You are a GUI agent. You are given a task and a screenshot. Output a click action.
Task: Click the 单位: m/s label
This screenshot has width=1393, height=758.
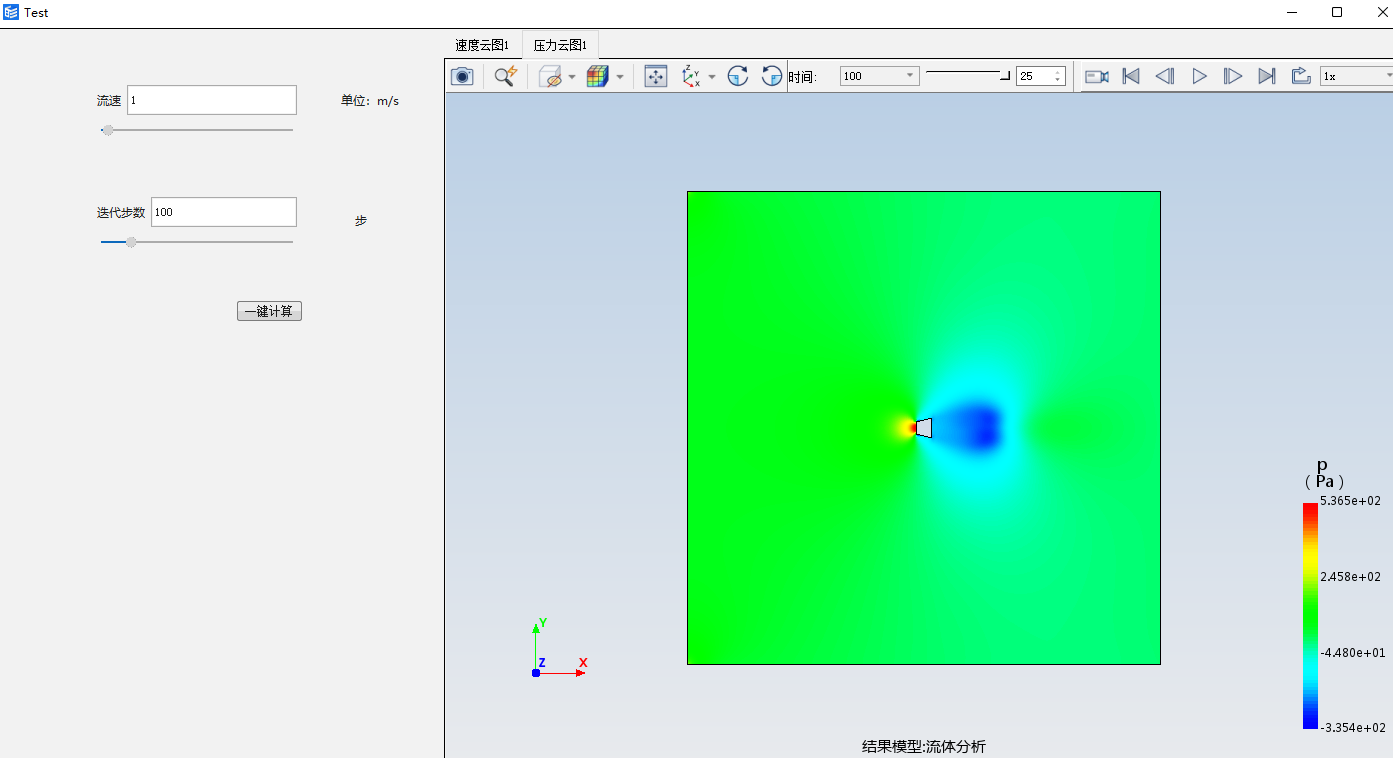[x=370, y=101]
